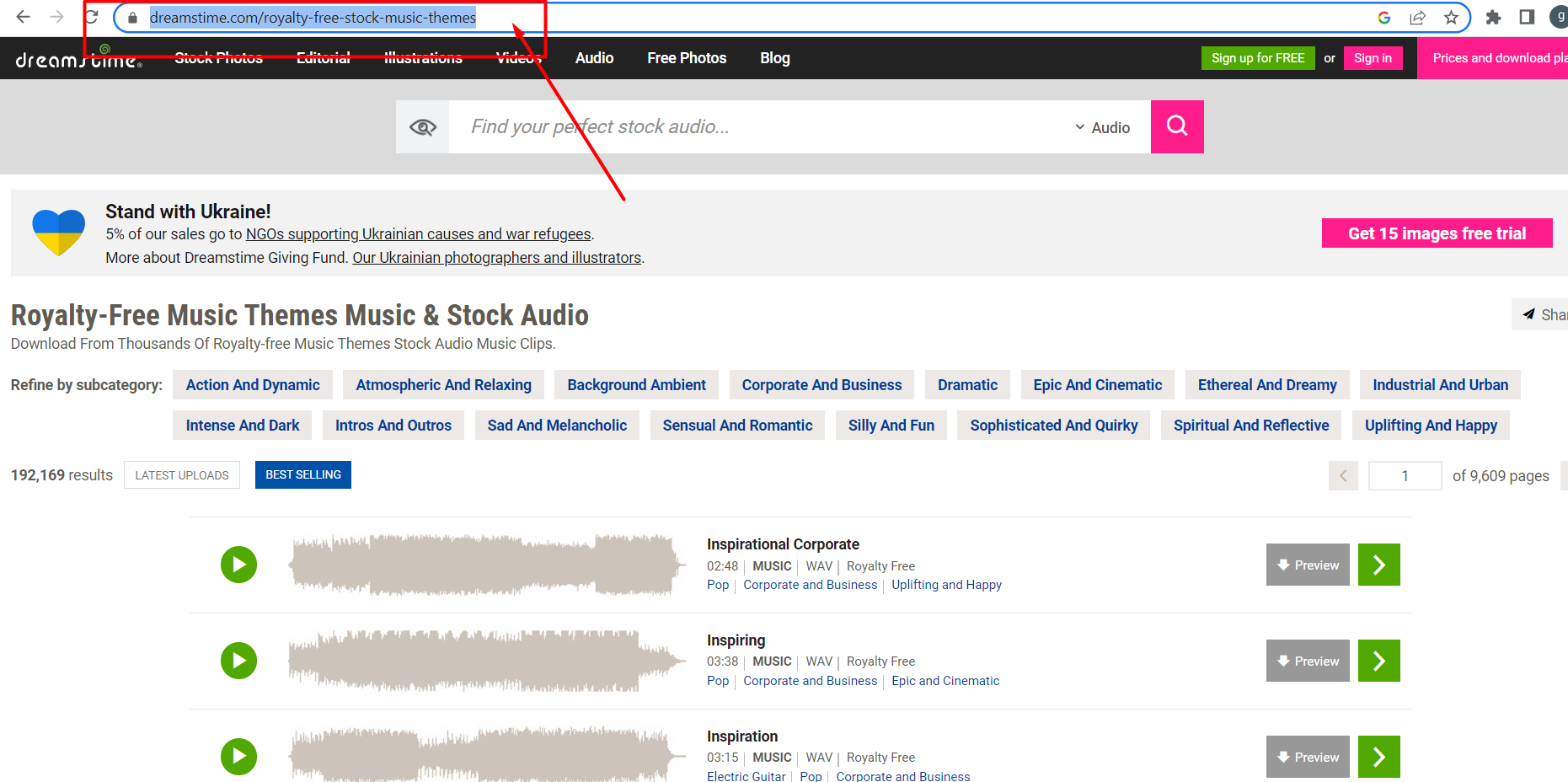Filter by Industrial And Urban subcategory
Screen dimensions: 1568x782
pyautogui.click(x=1440, y=385)
